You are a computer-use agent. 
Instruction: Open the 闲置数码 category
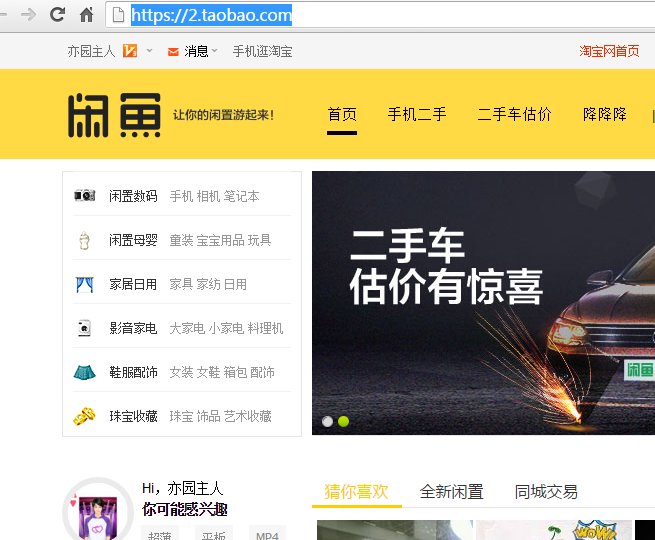click(133, 196)
